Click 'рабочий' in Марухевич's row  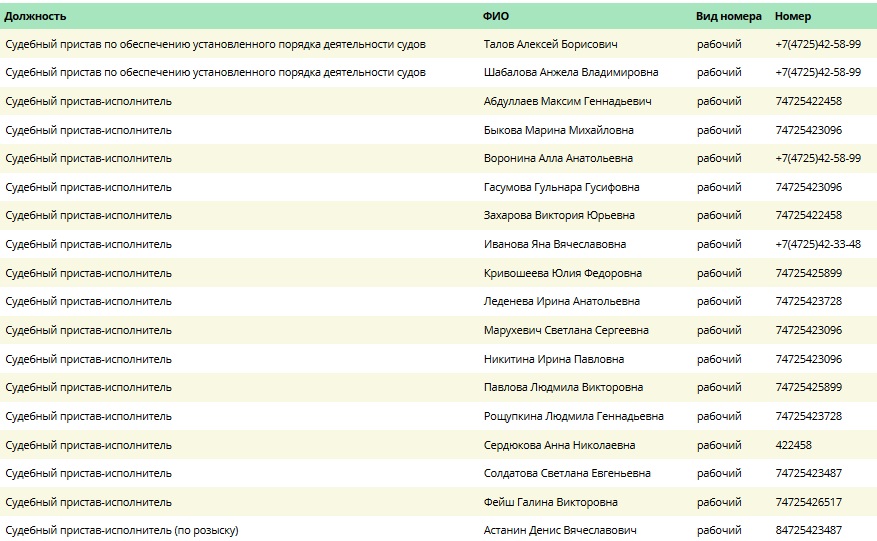(719, 331)
